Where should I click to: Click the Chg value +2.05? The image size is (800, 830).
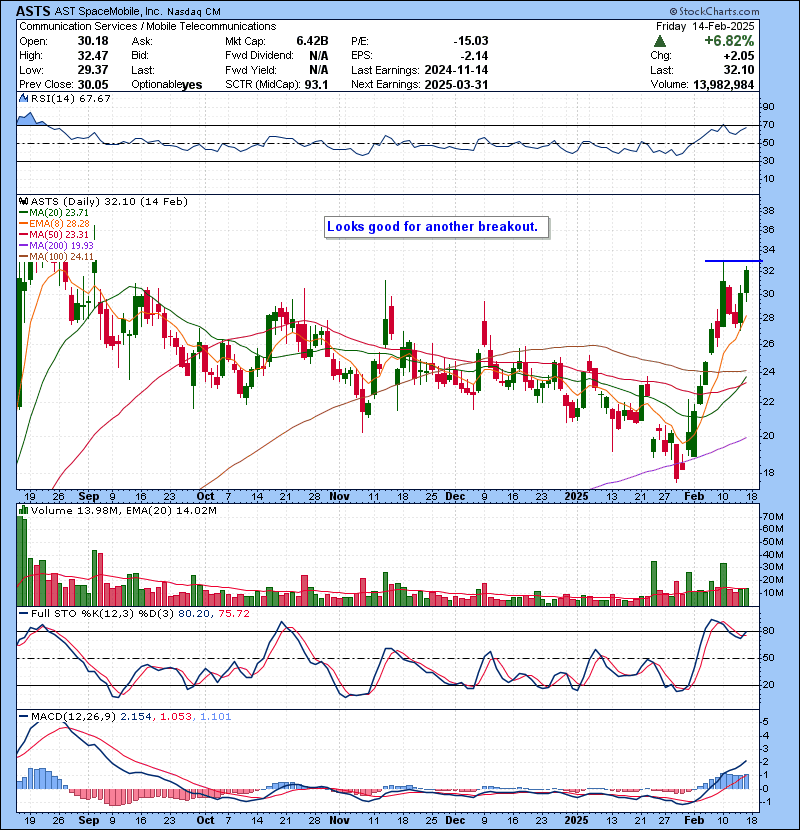(740, 56)
